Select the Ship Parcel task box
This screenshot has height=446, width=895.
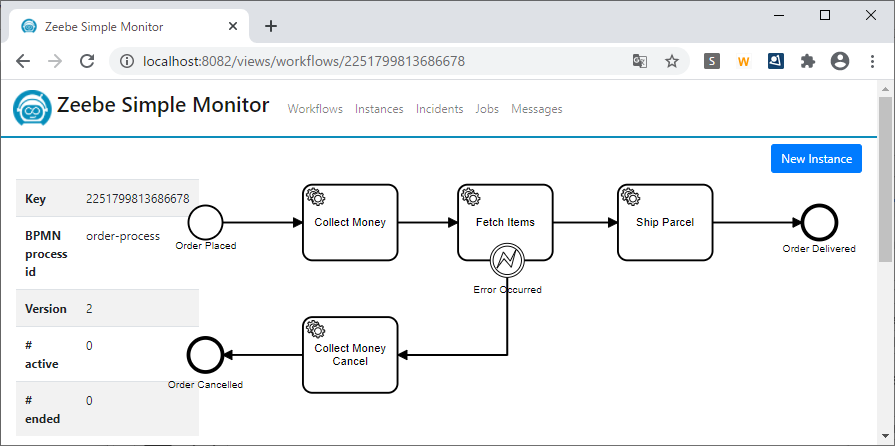pyautogui.click(x=665, y=222)
